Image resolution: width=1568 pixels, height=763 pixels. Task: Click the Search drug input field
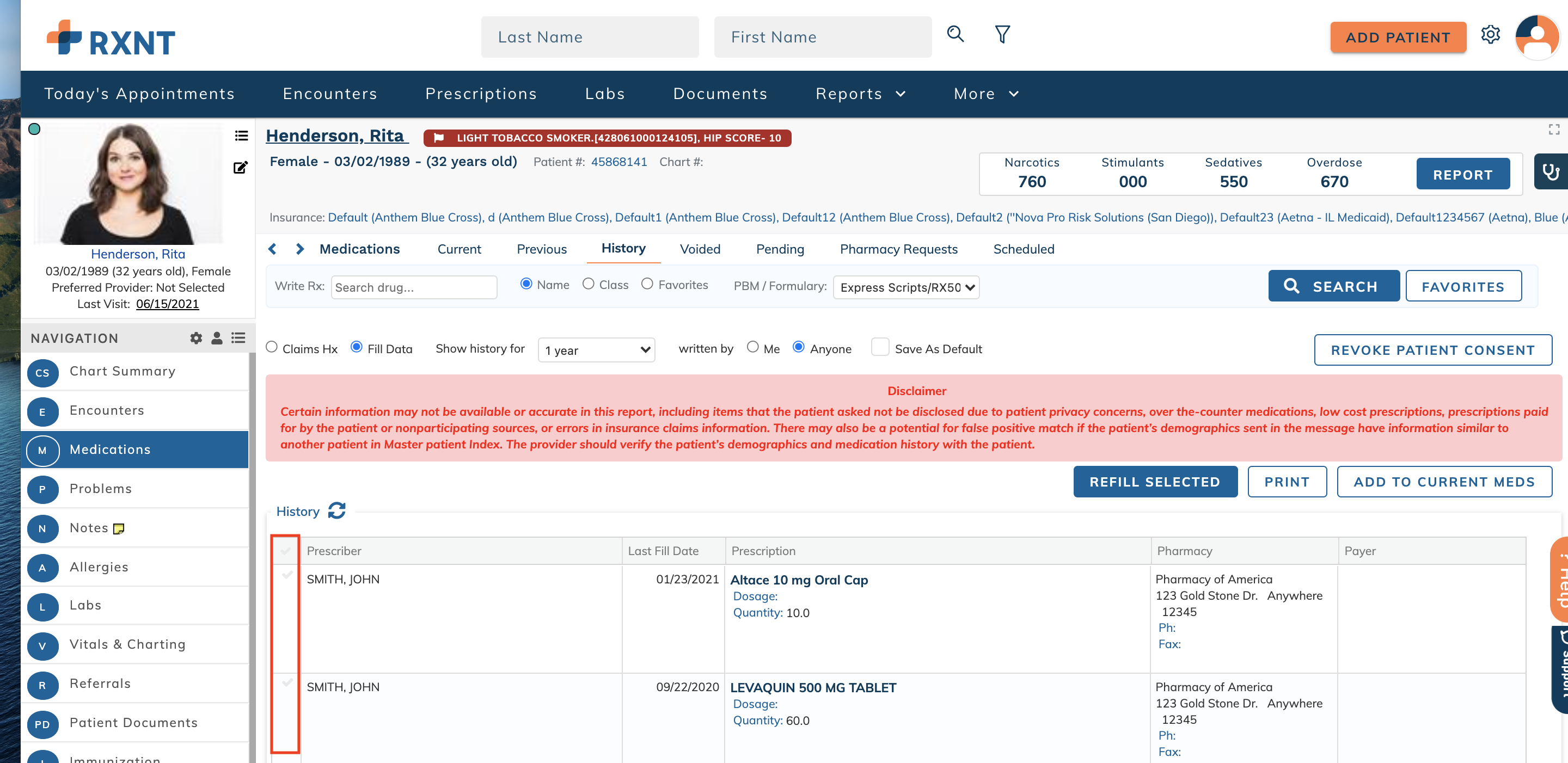(x=413, y=287)
